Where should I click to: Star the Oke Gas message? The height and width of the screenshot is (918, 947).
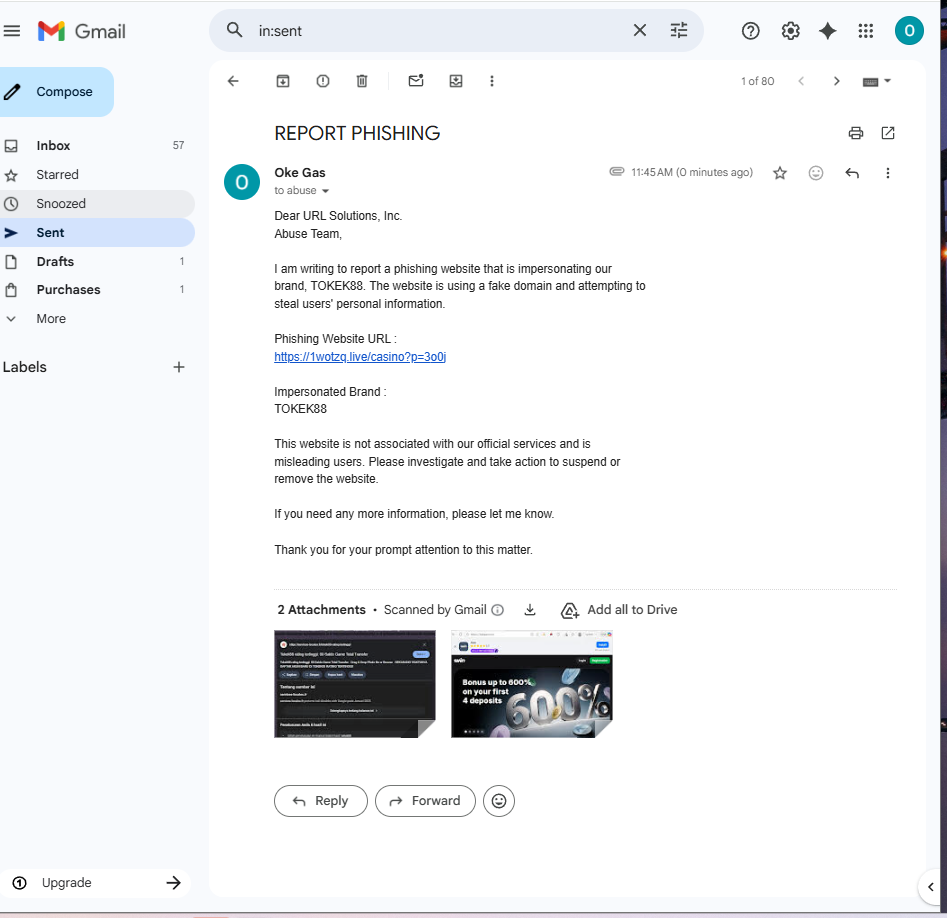[x=780, y=173]
